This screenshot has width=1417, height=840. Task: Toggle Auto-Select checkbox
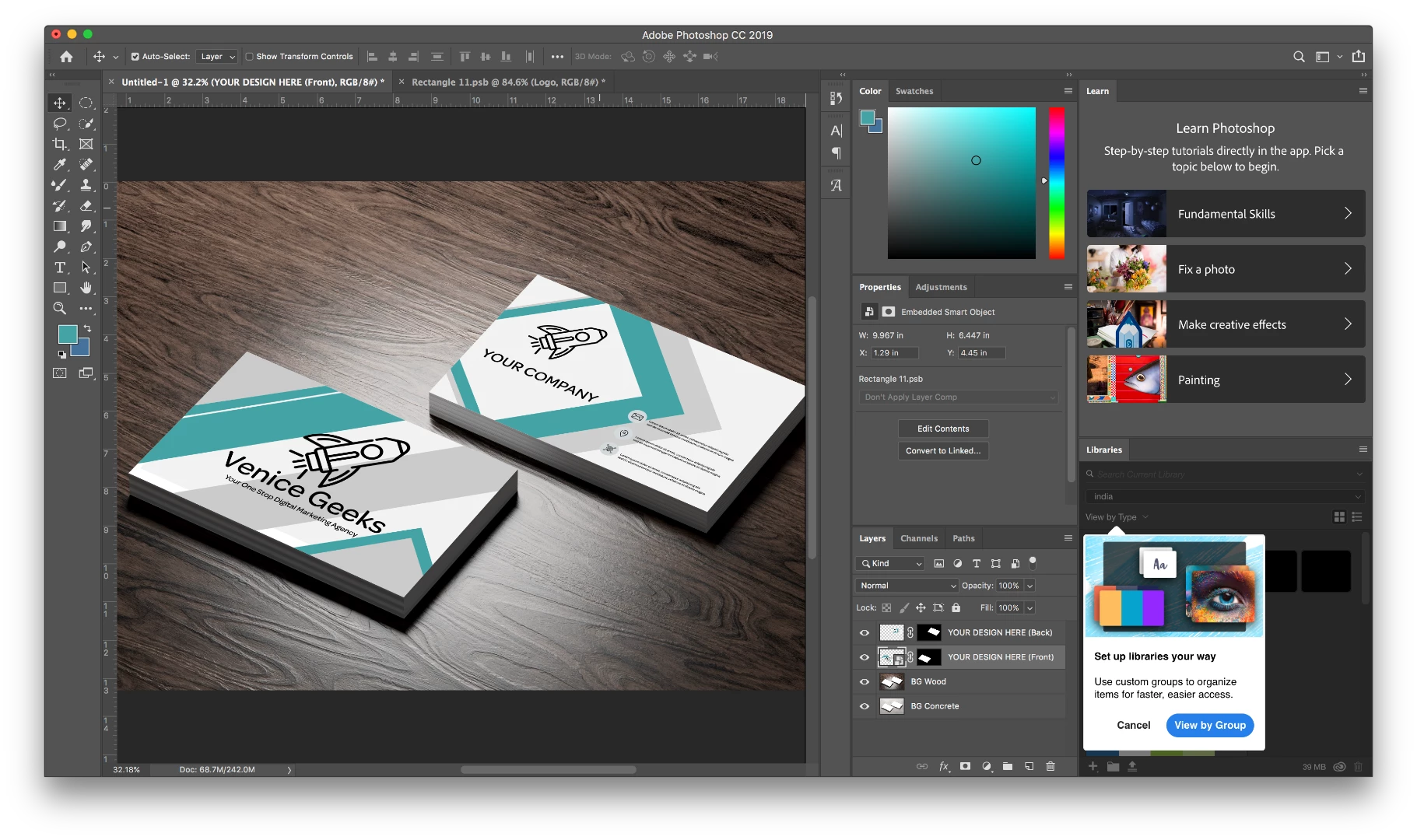(x=135, y=57)
